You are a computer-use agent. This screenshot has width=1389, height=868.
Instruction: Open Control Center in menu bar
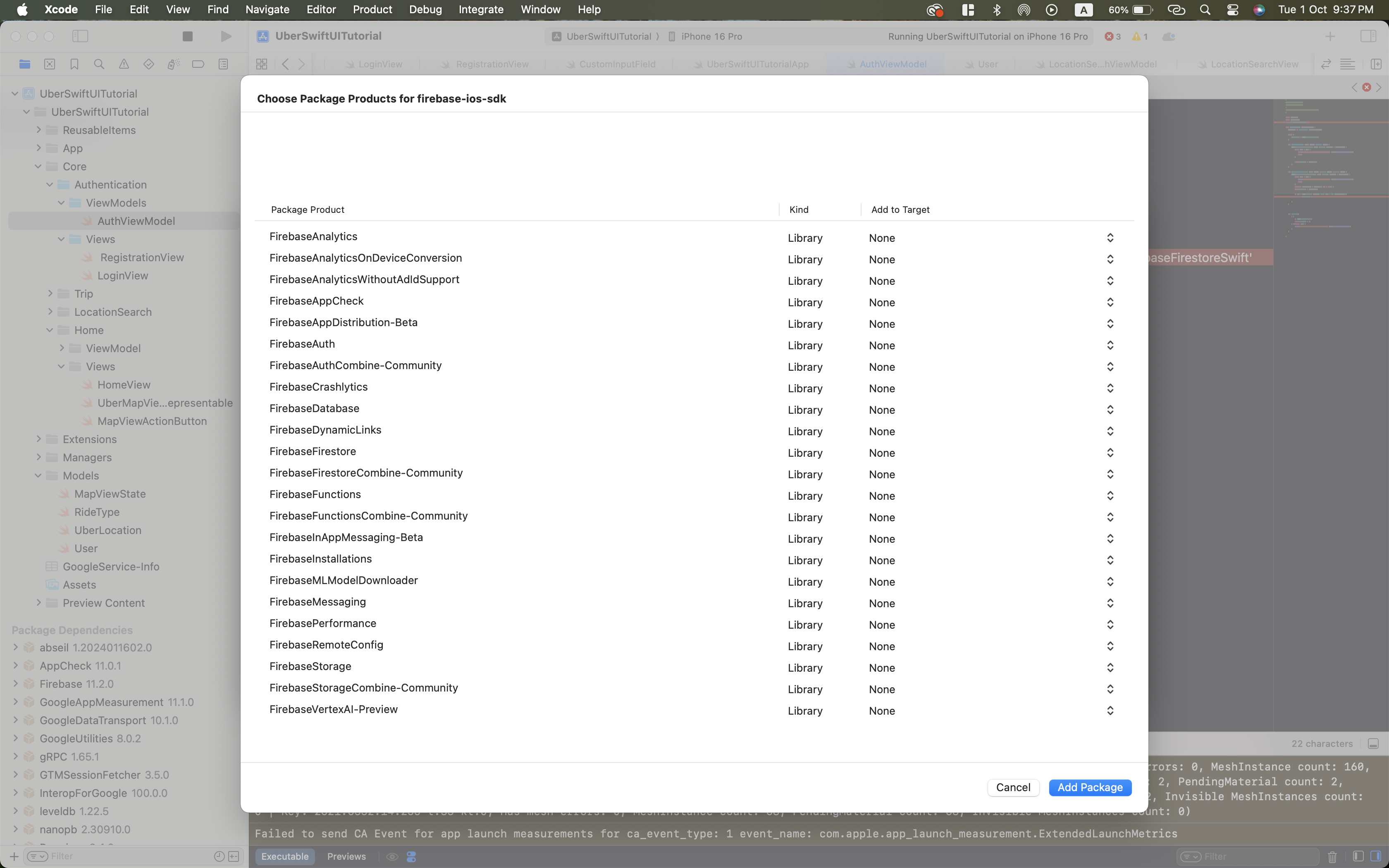(1232, 10)
